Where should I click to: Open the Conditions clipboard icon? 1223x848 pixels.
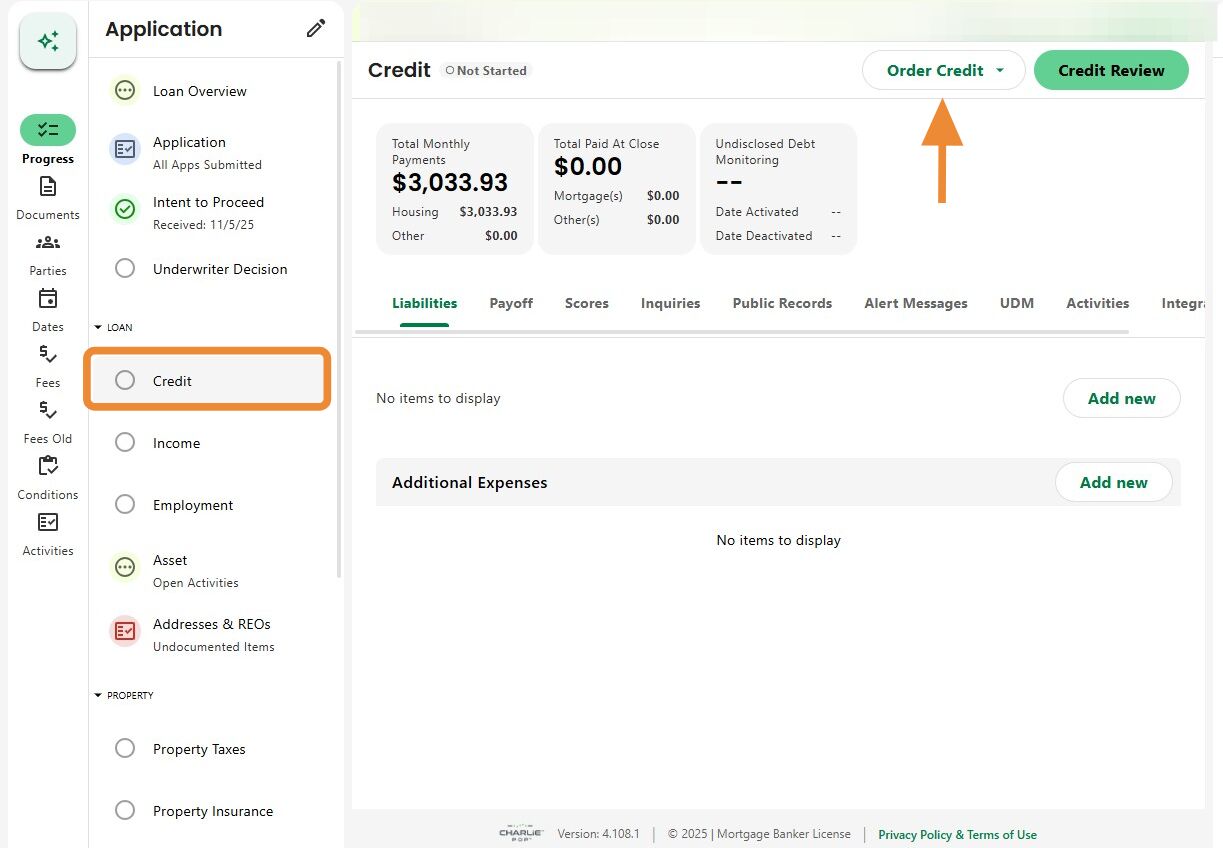tap(48, 466)
